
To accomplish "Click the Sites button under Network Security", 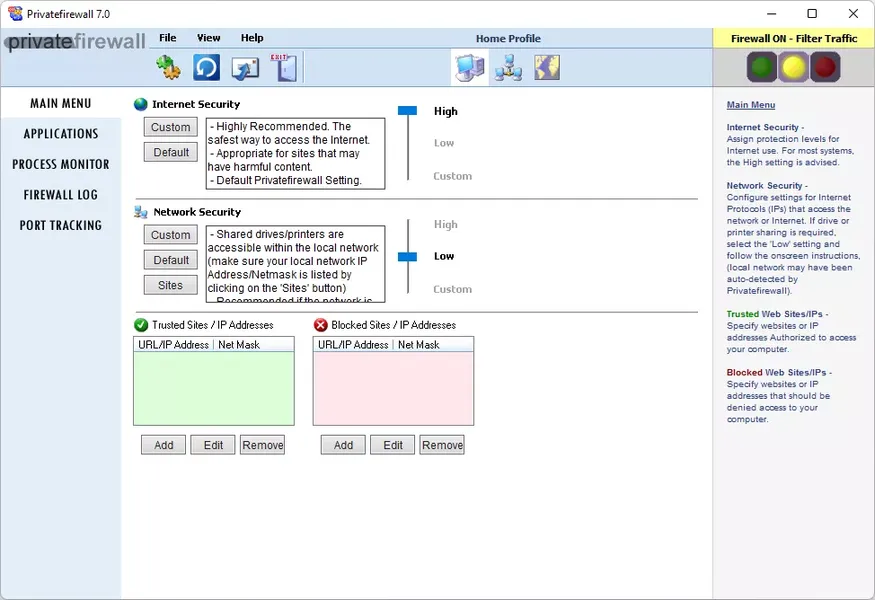I will [x=171, y=285].
